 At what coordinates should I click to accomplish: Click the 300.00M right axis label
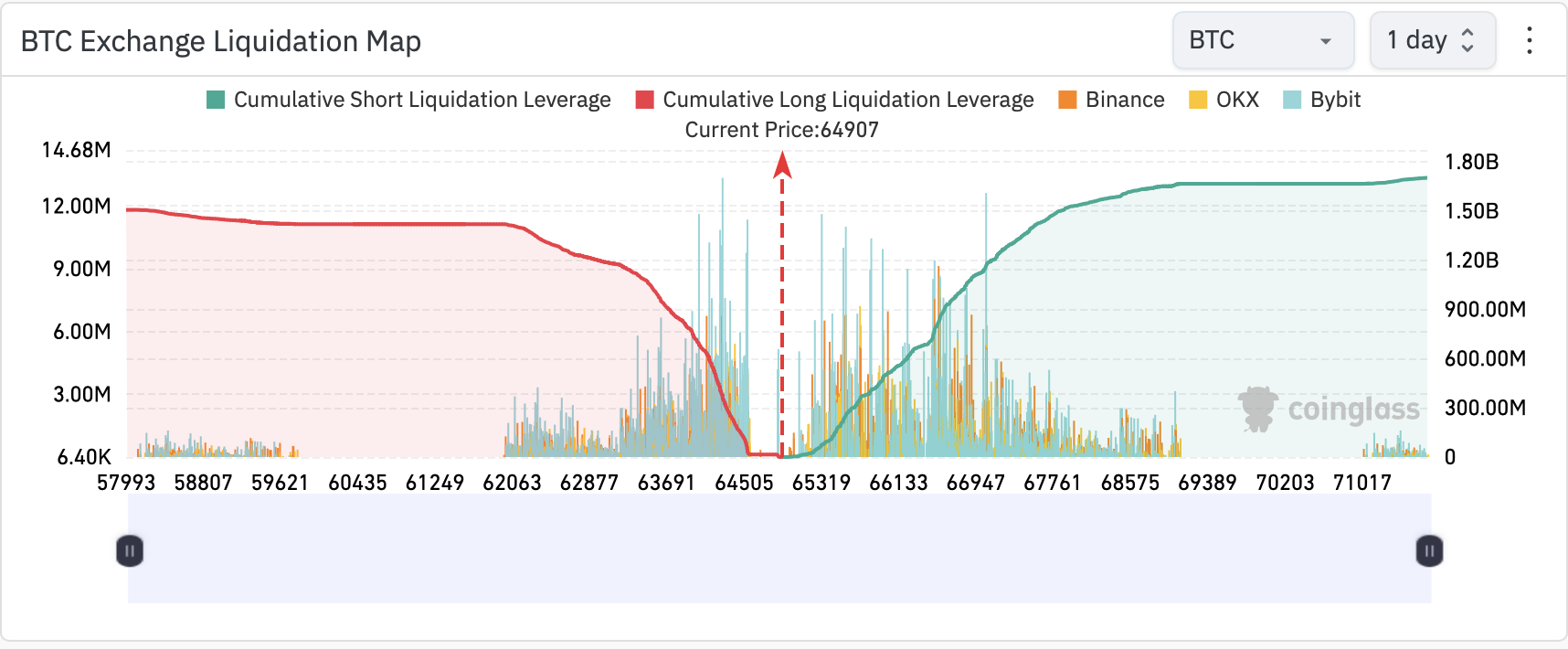pos(1486,408)
